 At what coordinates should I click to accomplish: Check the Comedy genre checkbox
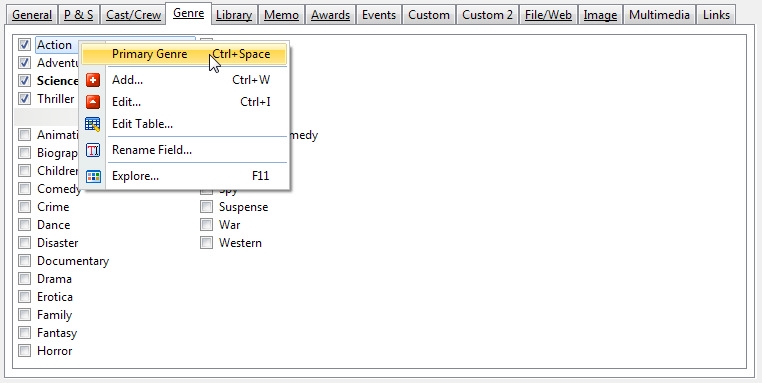coord(24,189)
